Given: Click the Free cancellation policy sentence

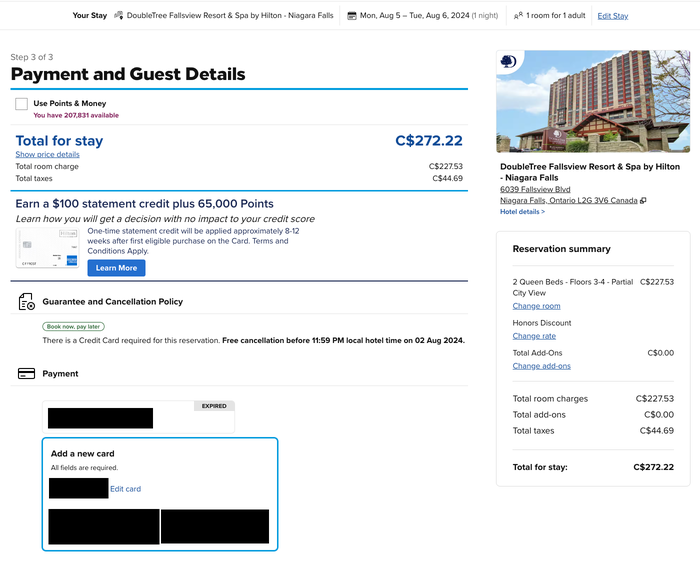Looking at the screenshot, I should (x=343, y=340).
